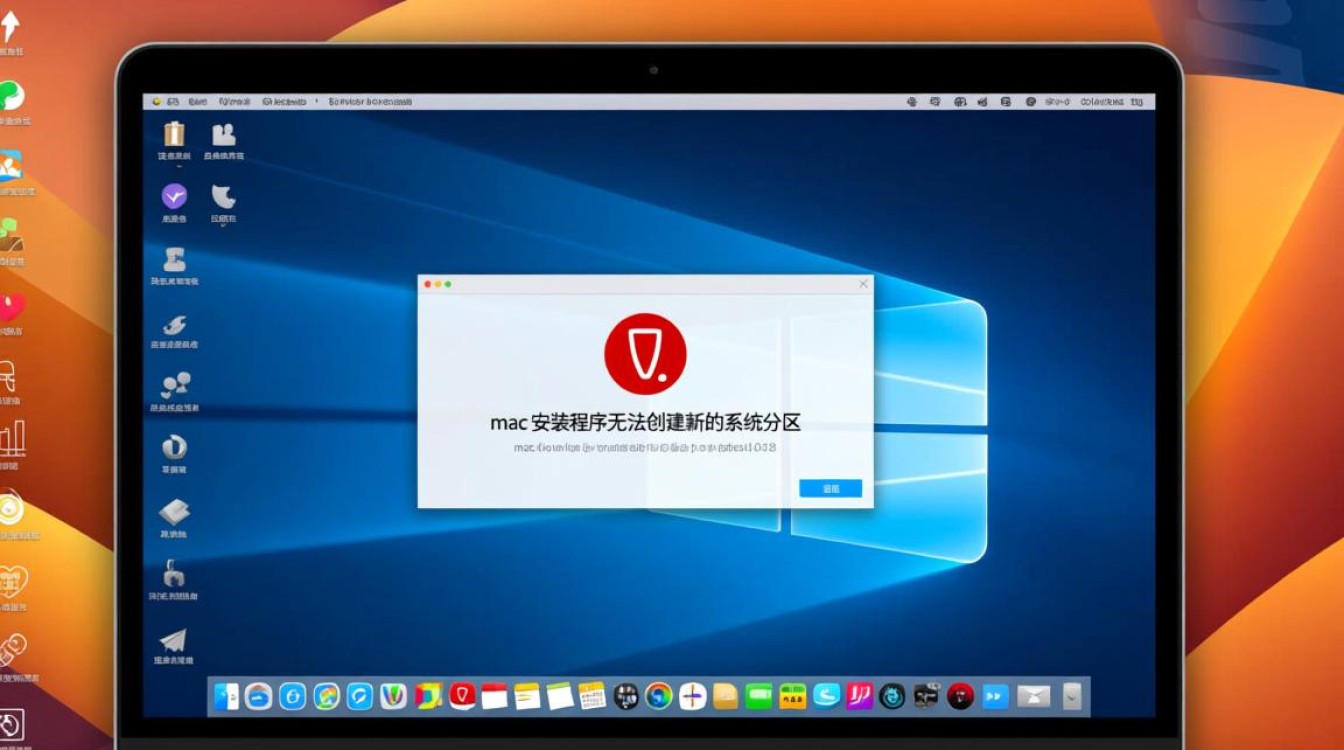The image size is (1344, 750).
Task: Open the tan folder icon in dock
Action: [726, 697]
